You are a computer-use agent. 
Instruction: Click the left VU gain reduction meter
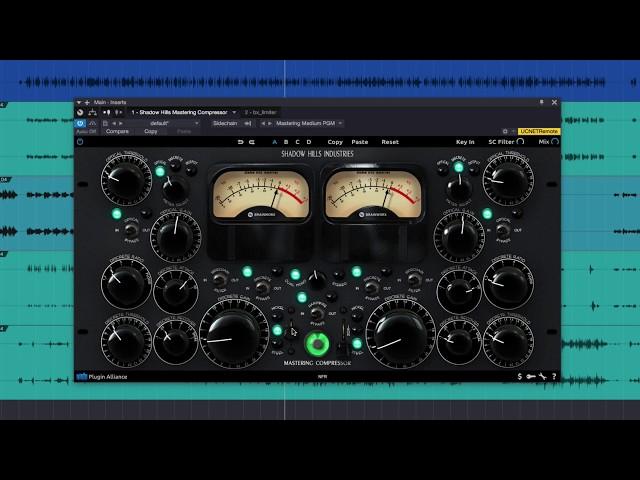(x=261, y=195)
